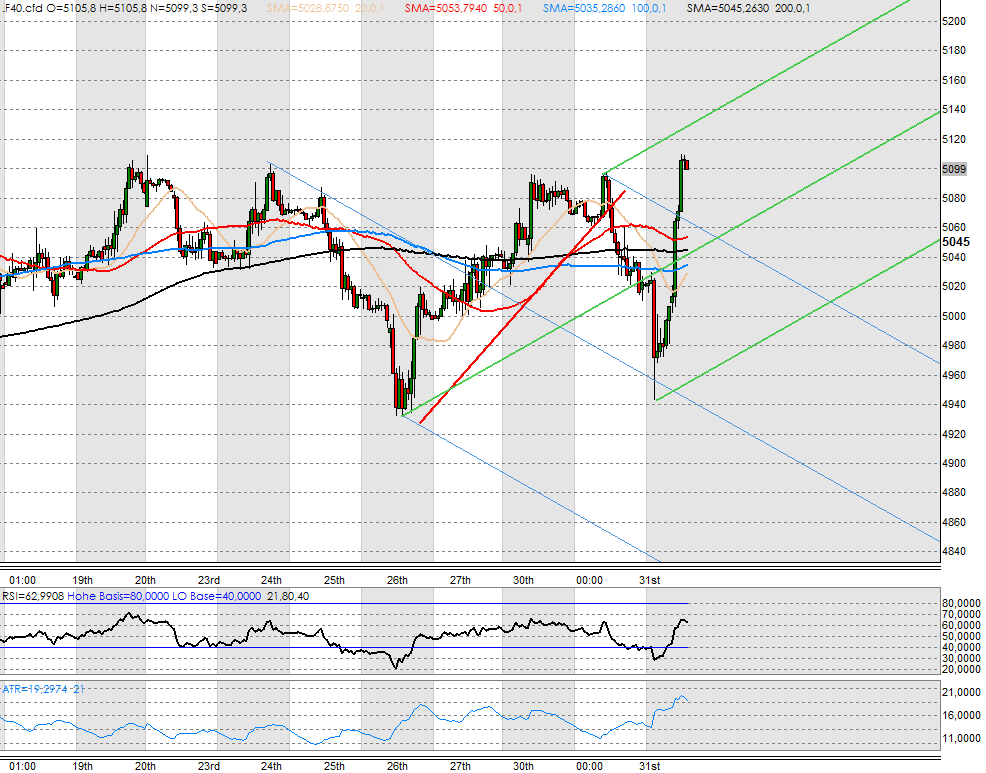Click the 16,0000 ATR scale label

[x=962, y=715]
